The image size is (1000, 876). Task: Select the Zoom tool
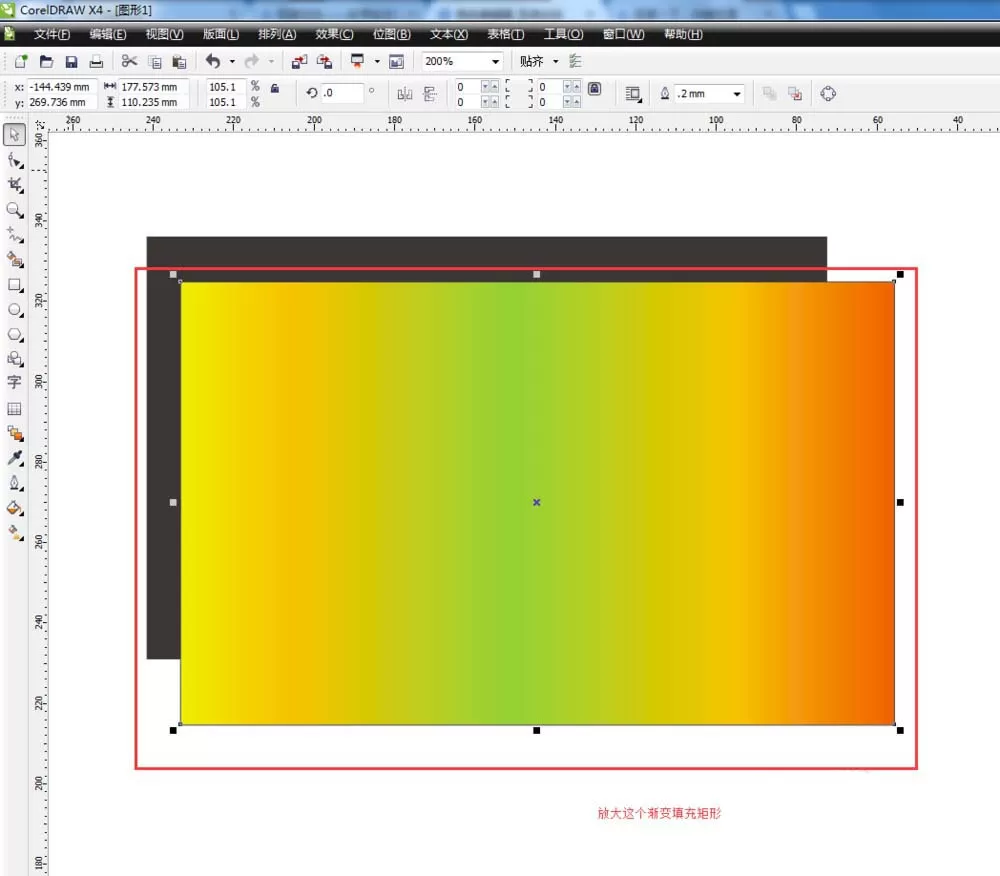[15, 210]
